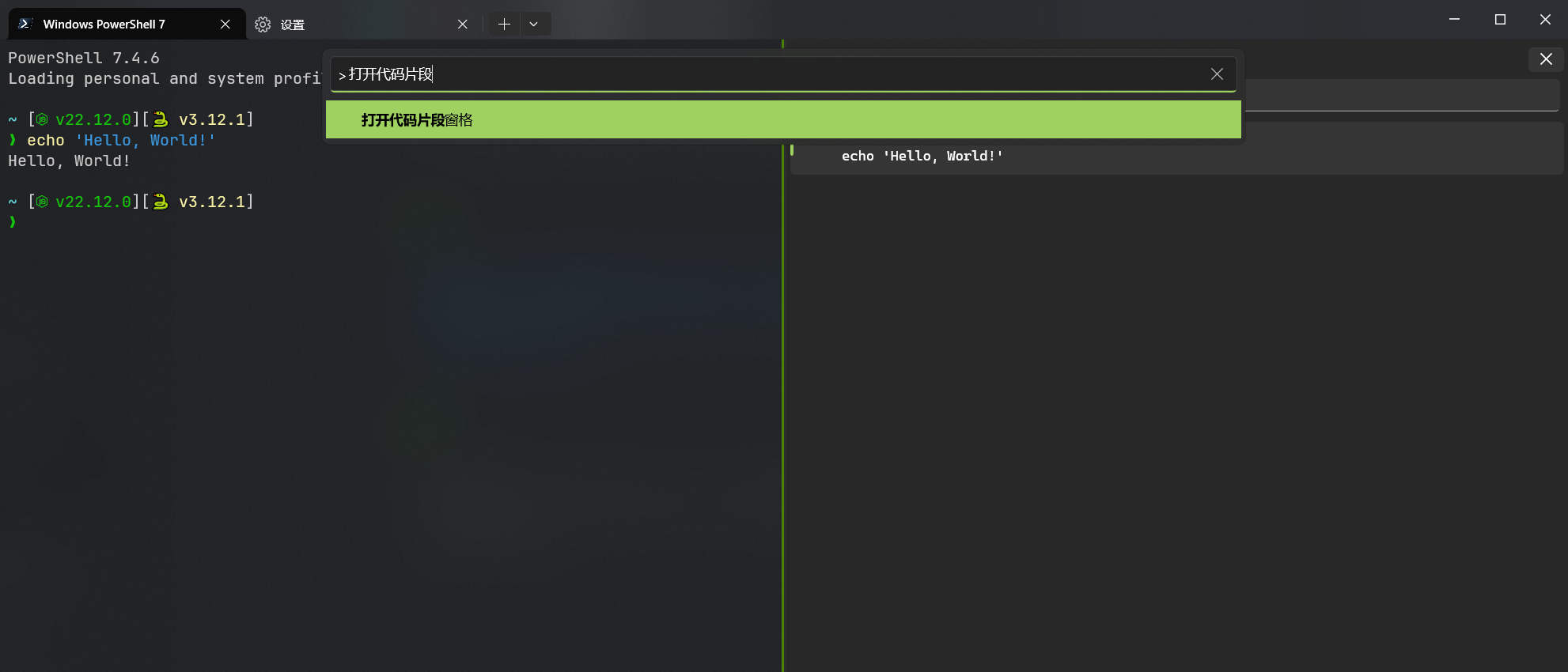The width and height of the screenshot is (1568, 672).
Task: Click the Hello, World! output line
Action: pos(69,160)
